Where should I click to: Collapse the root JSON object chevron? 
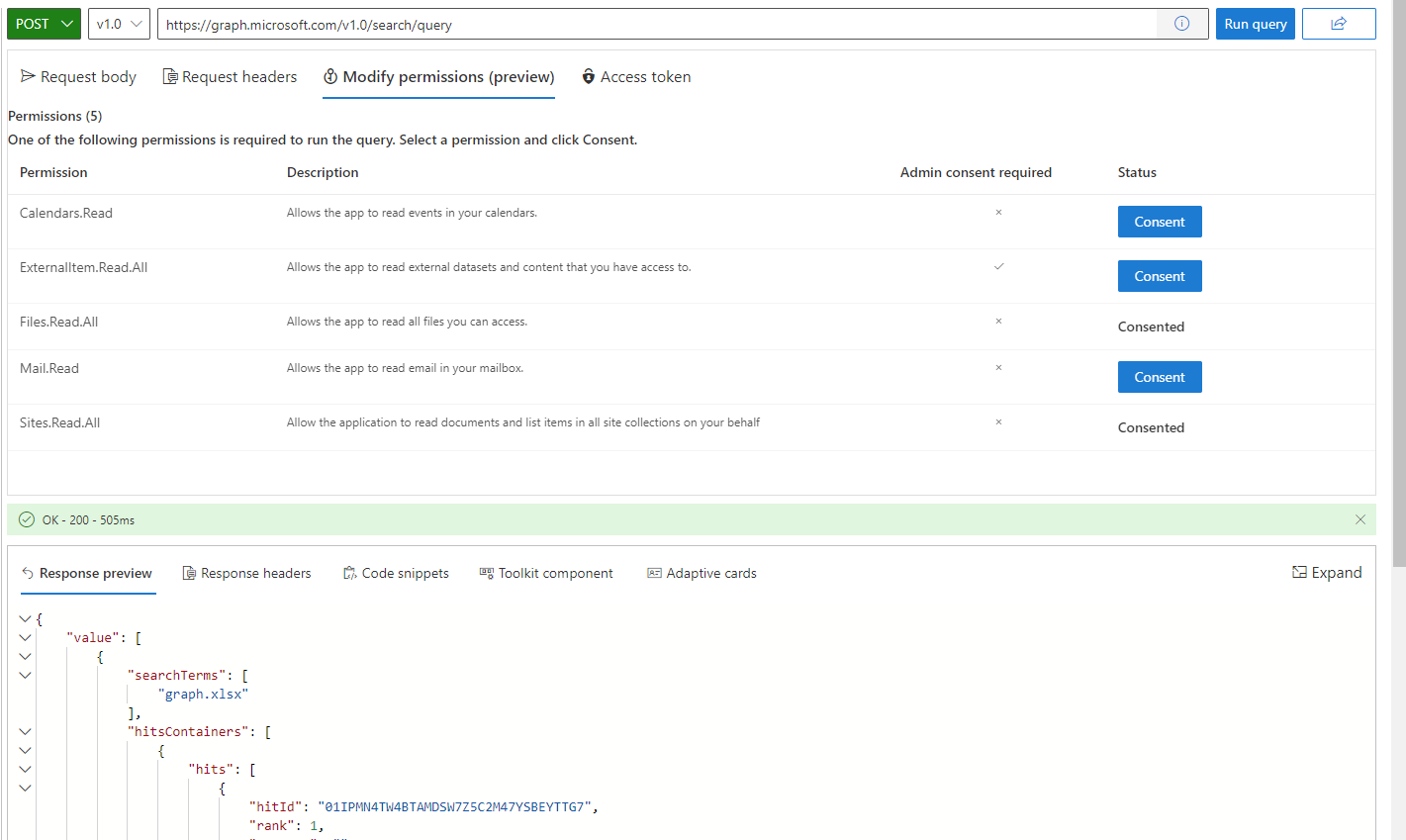coord(25,617)
